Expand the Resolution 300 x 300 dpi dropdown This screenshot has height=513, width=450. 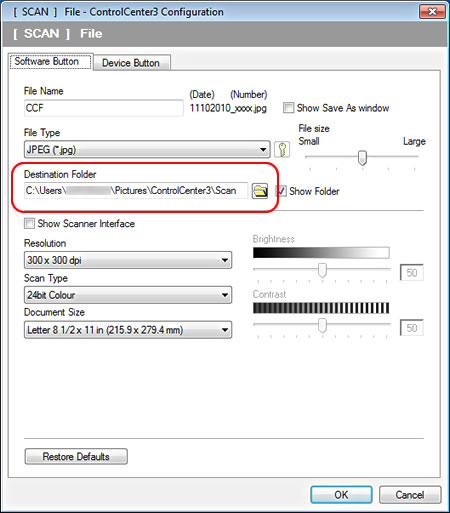point(128,260)
